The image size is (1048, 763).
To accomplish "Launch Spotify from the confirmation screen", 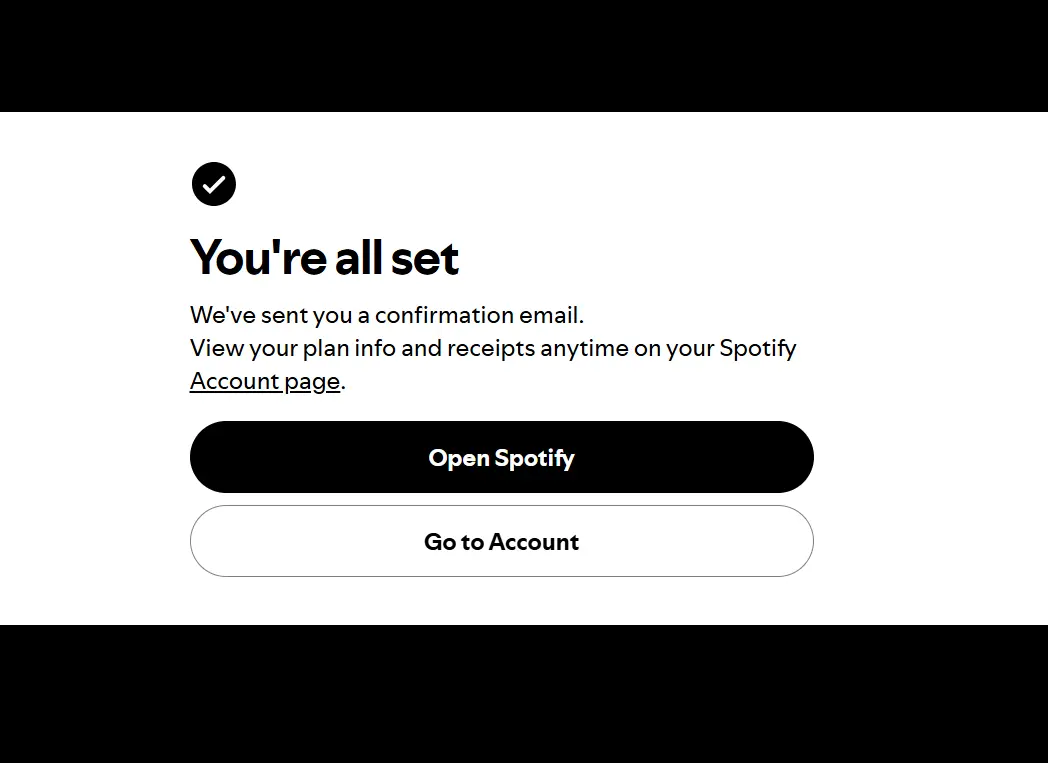I will point(502,457).
